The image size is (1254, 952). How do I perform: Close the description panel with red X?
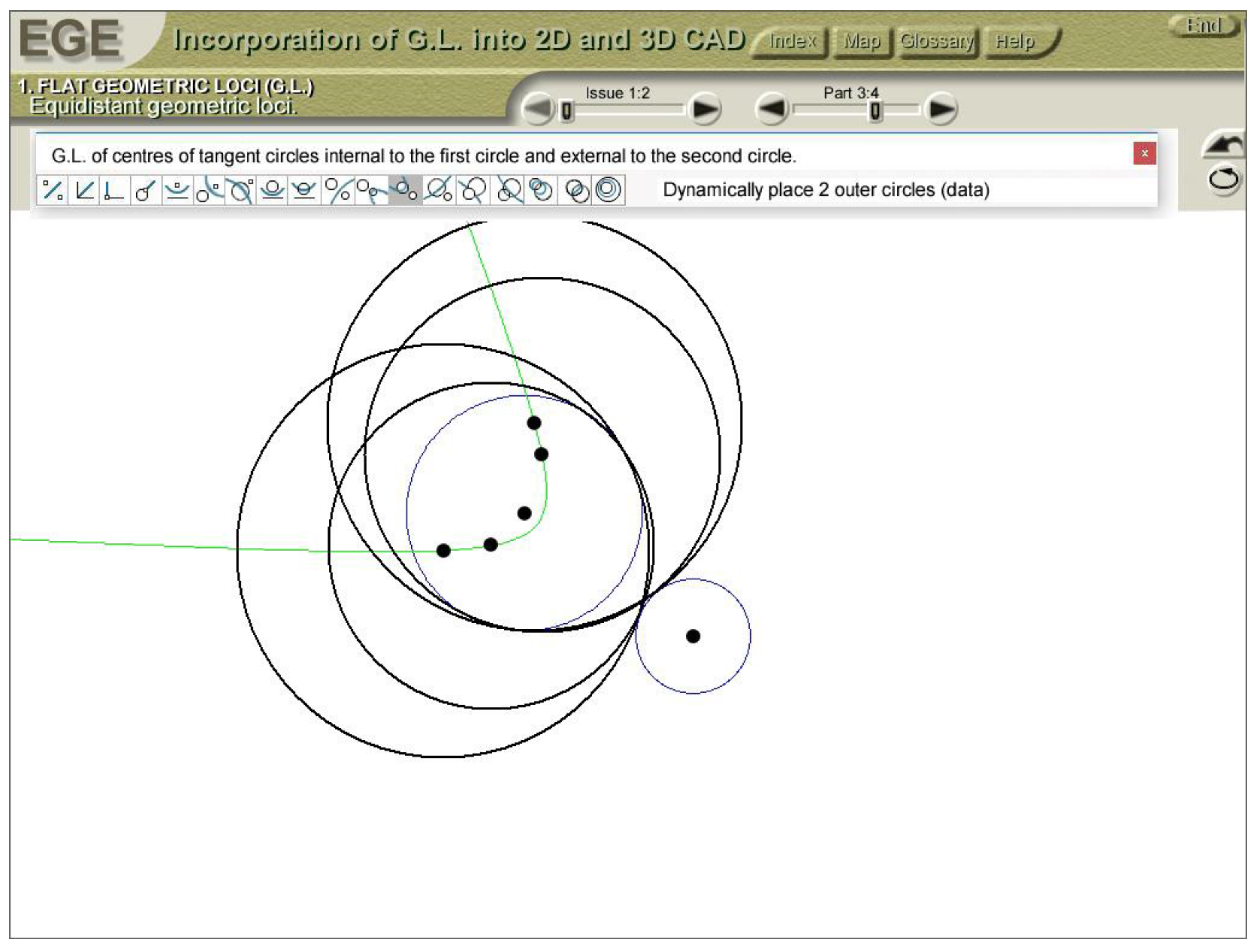(x=1145, y=154)
